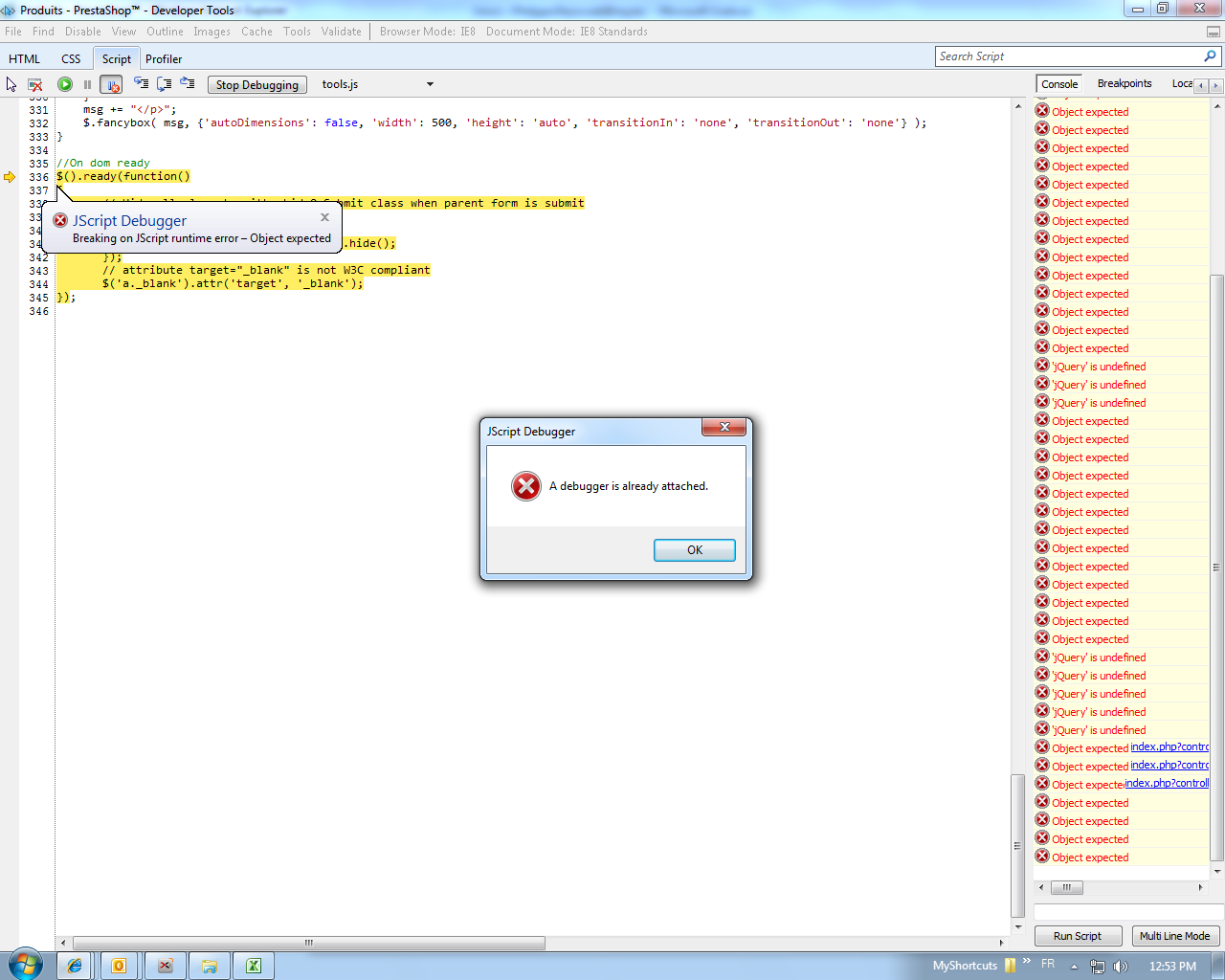Close the JScript Debugger dialog with X

[724, 428]
